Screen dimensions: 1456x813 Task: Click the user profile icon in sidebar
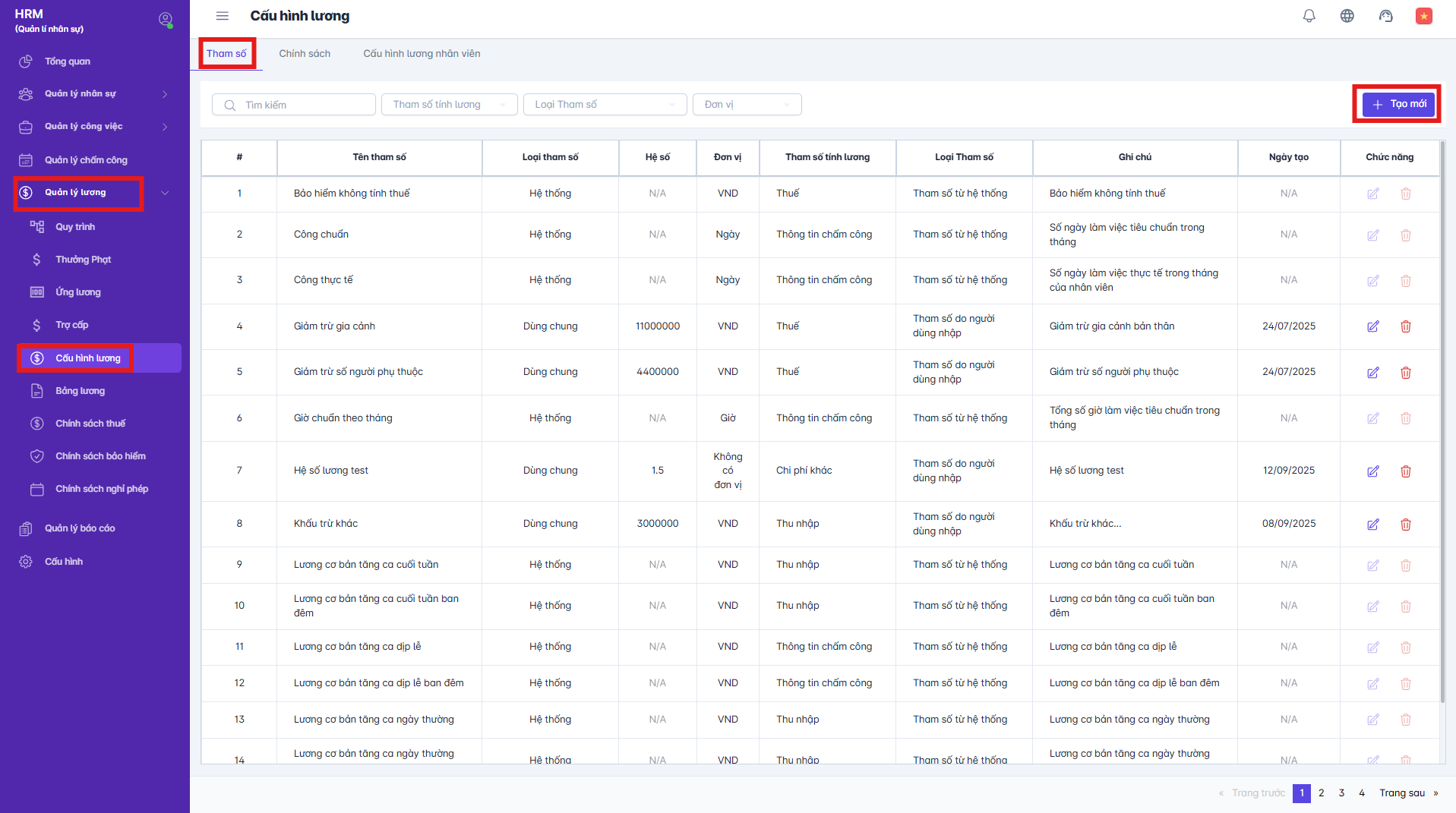(x=165, y=20)
